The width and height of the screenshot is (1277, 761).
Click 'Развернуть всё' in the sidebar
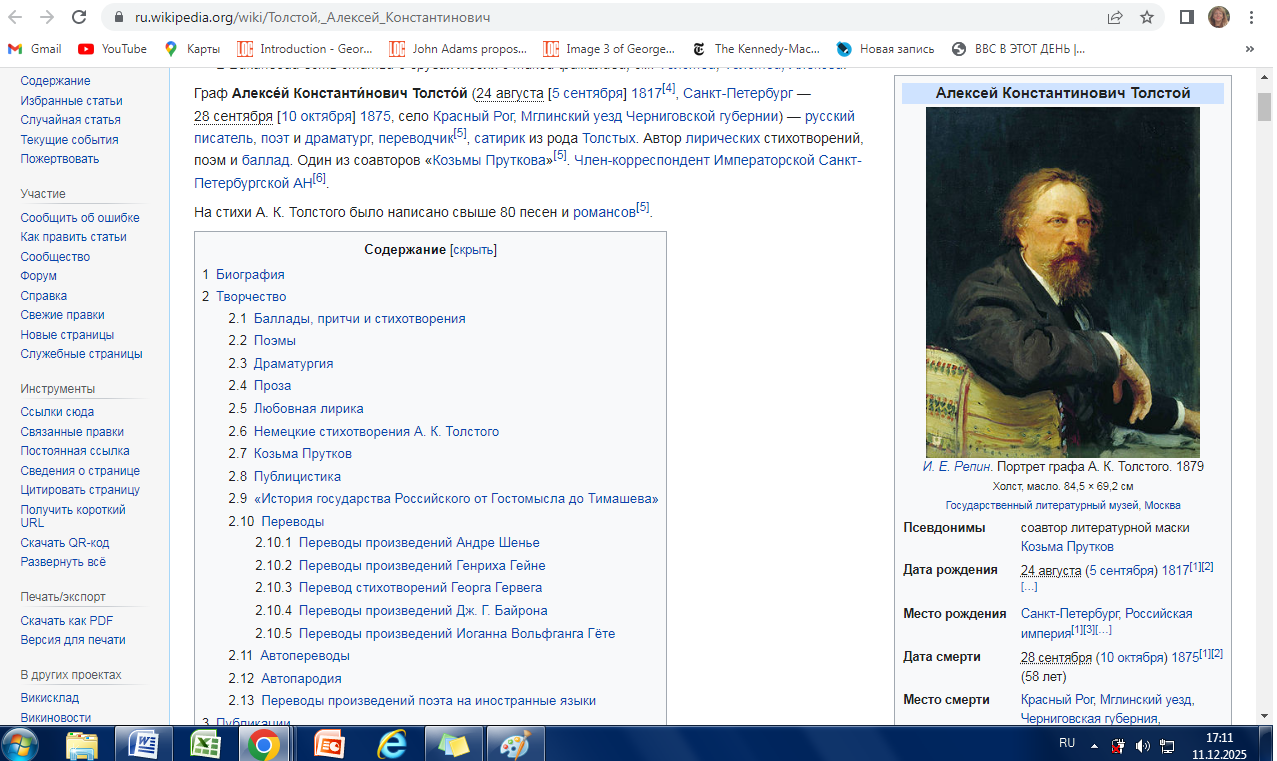pos(63,562)
